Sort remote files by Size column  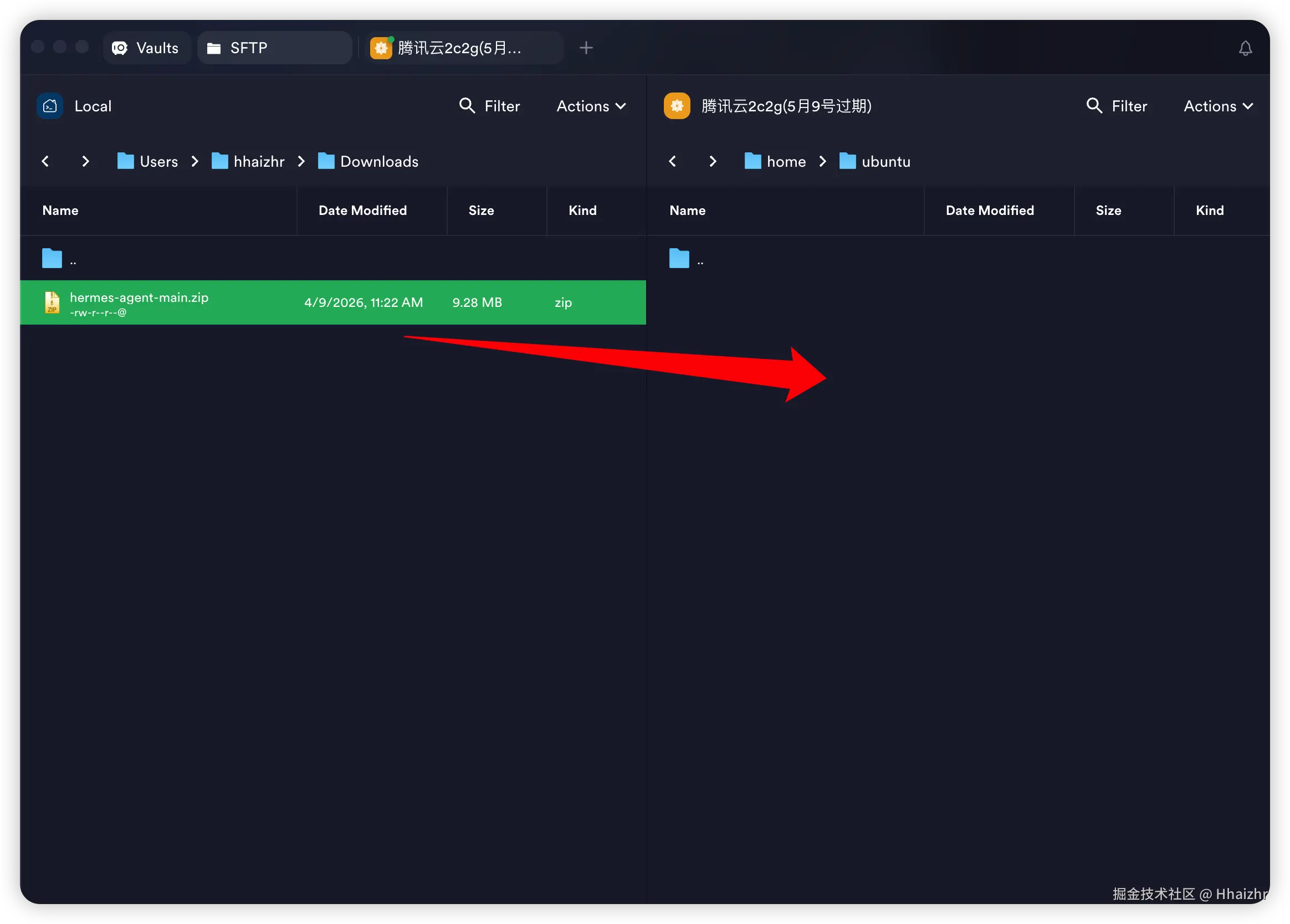tap(1108, 211)
